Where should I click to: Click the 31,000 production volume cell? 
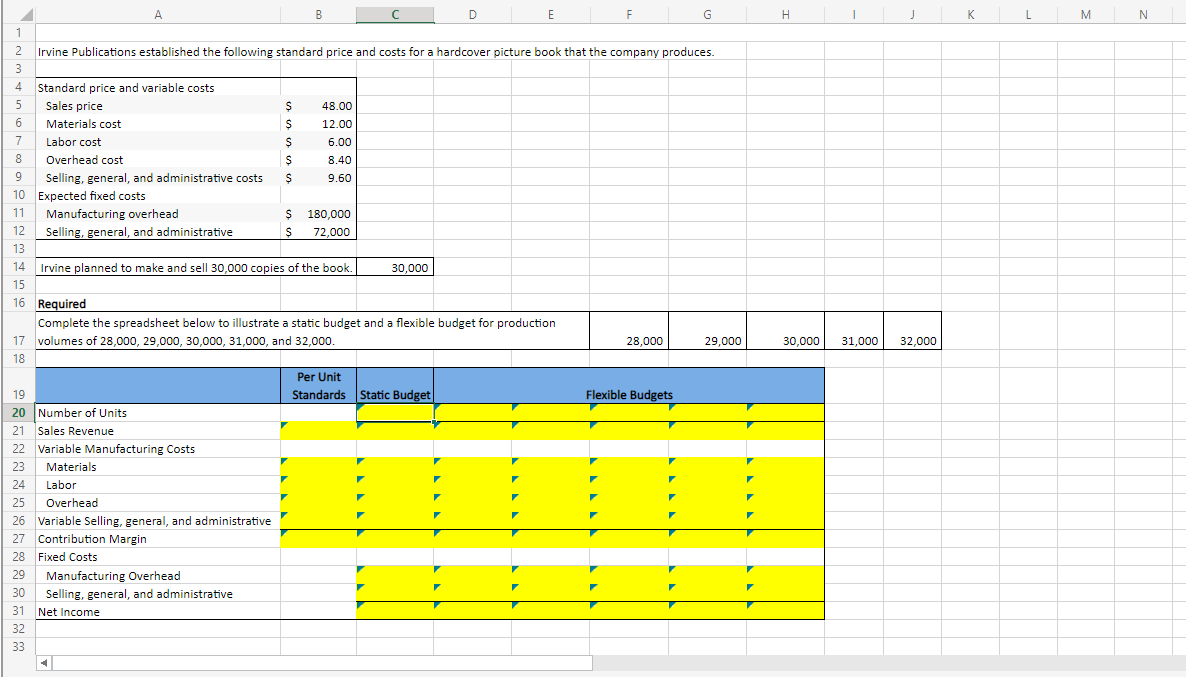click(x=853, y=331)
